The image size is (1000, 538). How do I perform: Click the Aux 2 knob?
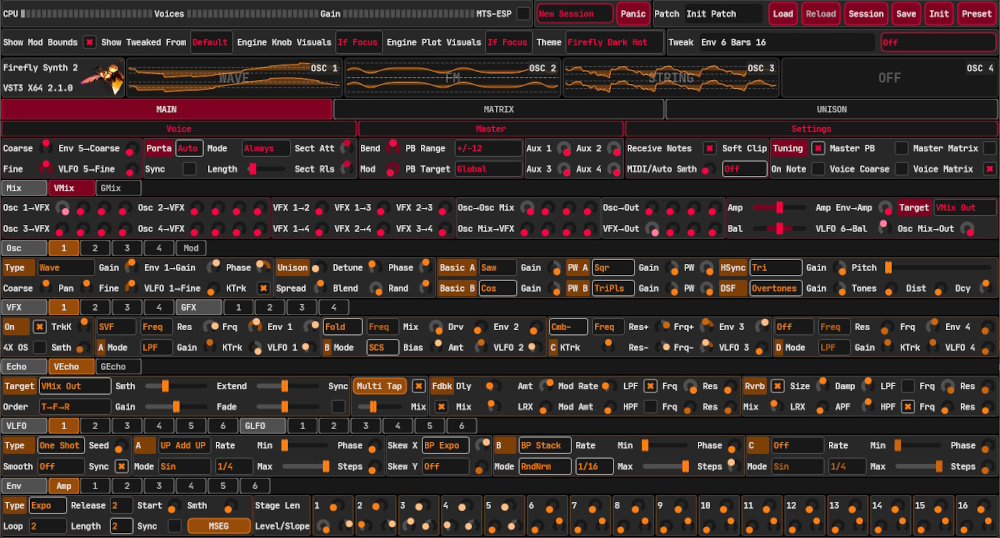[614, 149]
